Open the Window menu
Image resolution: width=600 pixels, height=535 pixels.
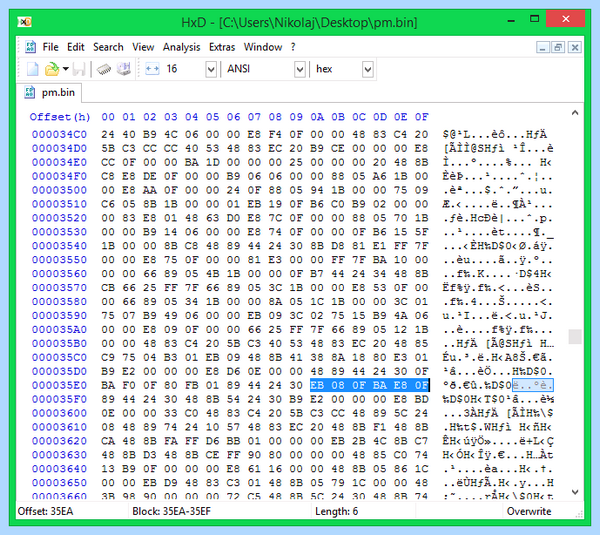point(263,47)
